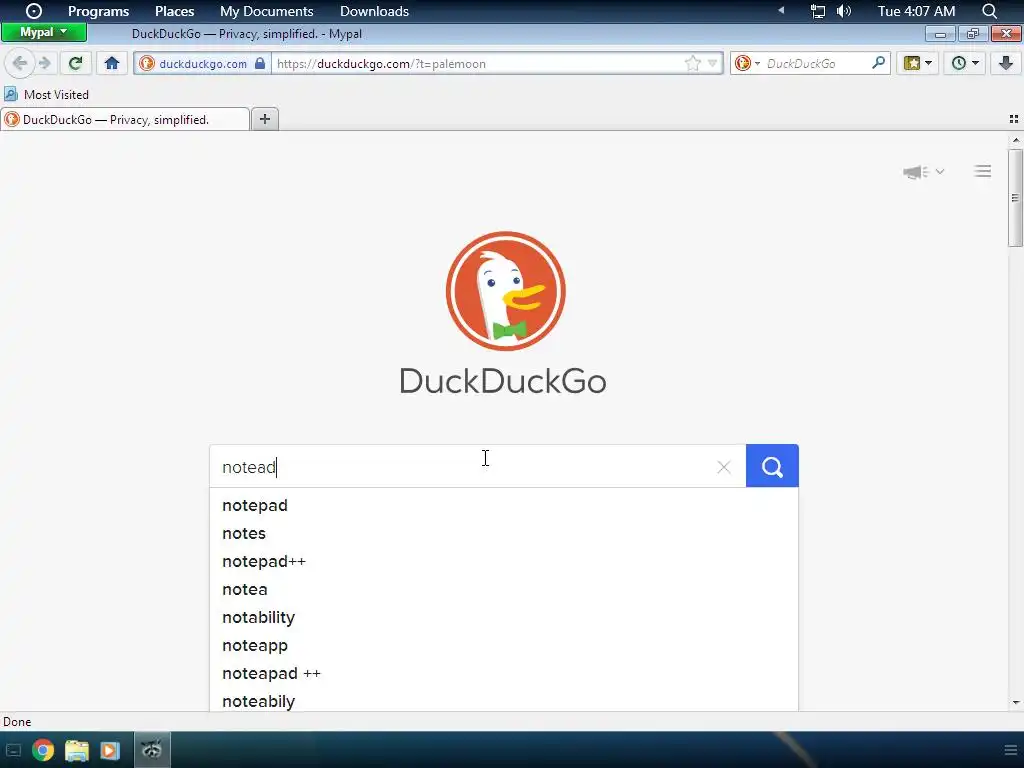Clear the search text with X
This screenshot has height=768, width=1024.
(724, 467)
